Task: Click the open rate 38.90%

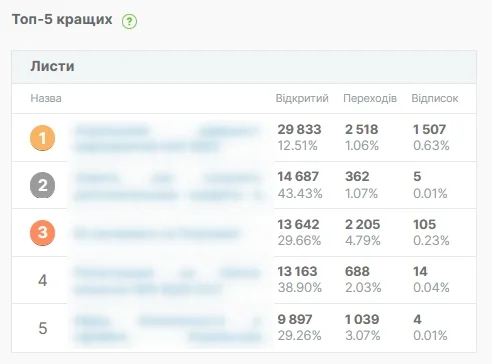Action: (x=300, y=287)
